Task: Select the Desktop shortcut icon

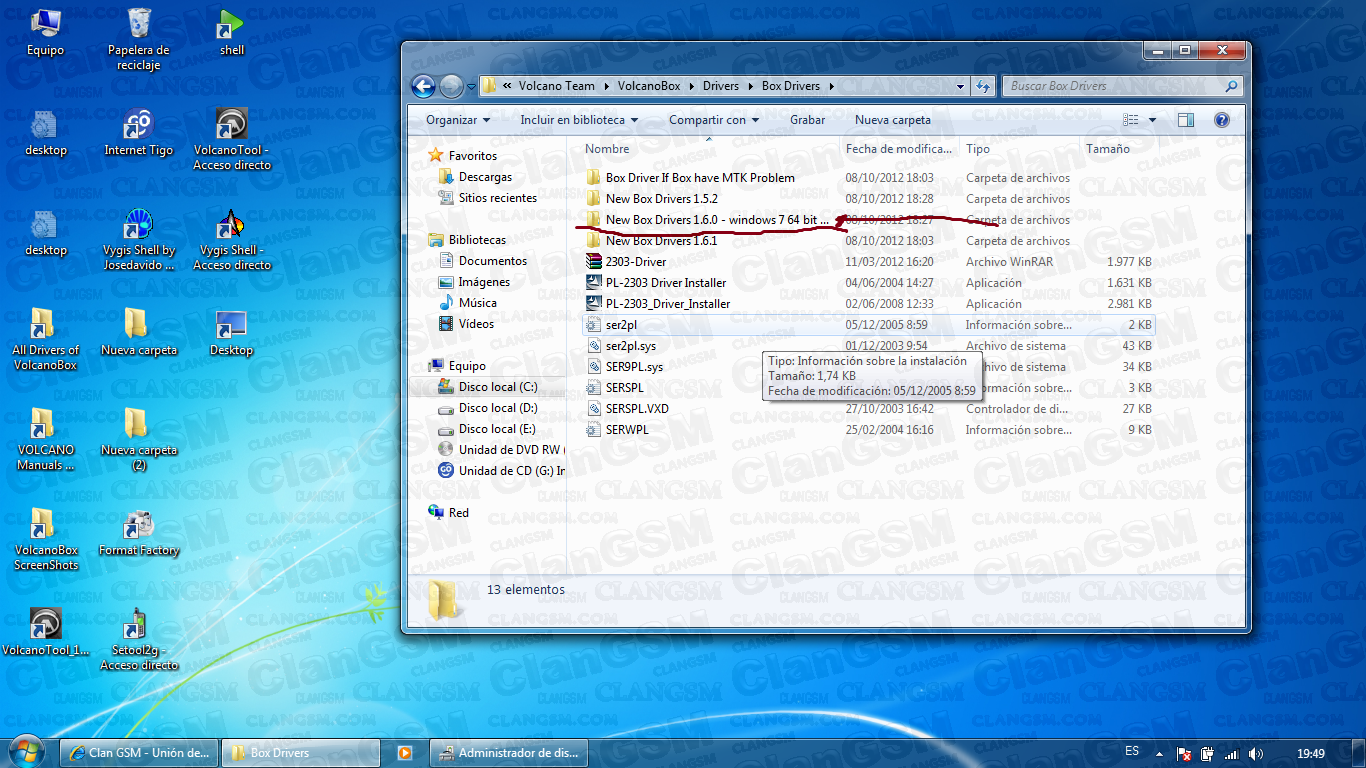Action: tap(232, 332)
